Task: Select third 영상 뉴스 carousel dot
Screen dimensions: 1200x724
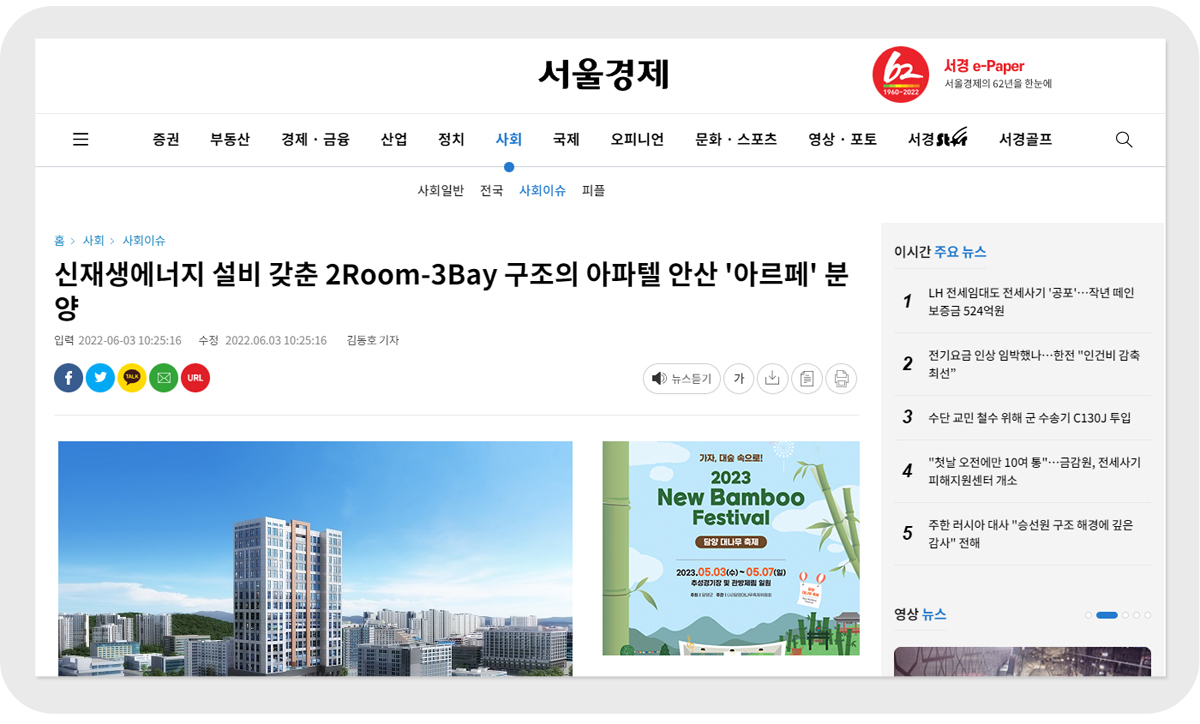Action: click(x=1125, y=615)
